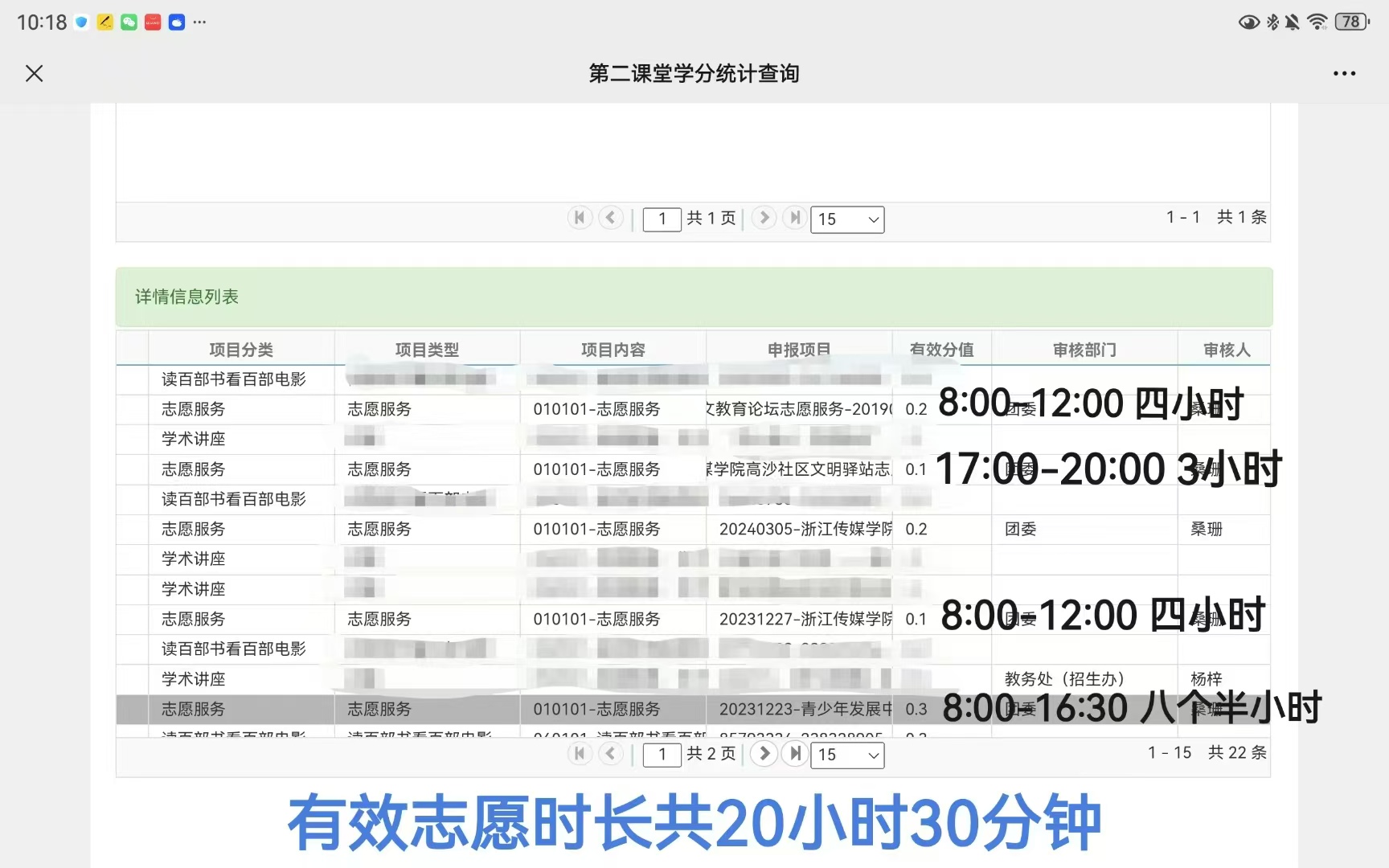Select the 20240305-浙江传媒学院 volunteer row
The width and height of the screenshot is (1389, 868).
804,529
